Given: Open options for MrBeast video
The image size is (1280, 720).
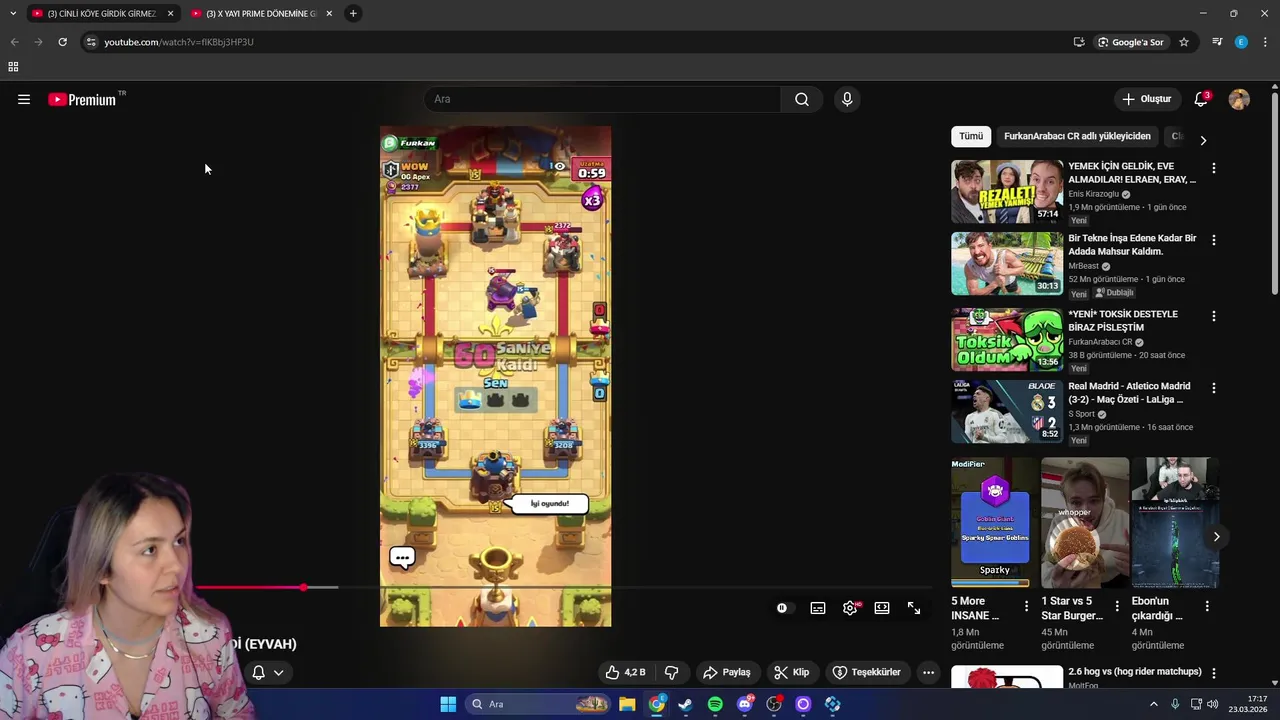Looking at the screenshot, I should [x=1214, y=240].
